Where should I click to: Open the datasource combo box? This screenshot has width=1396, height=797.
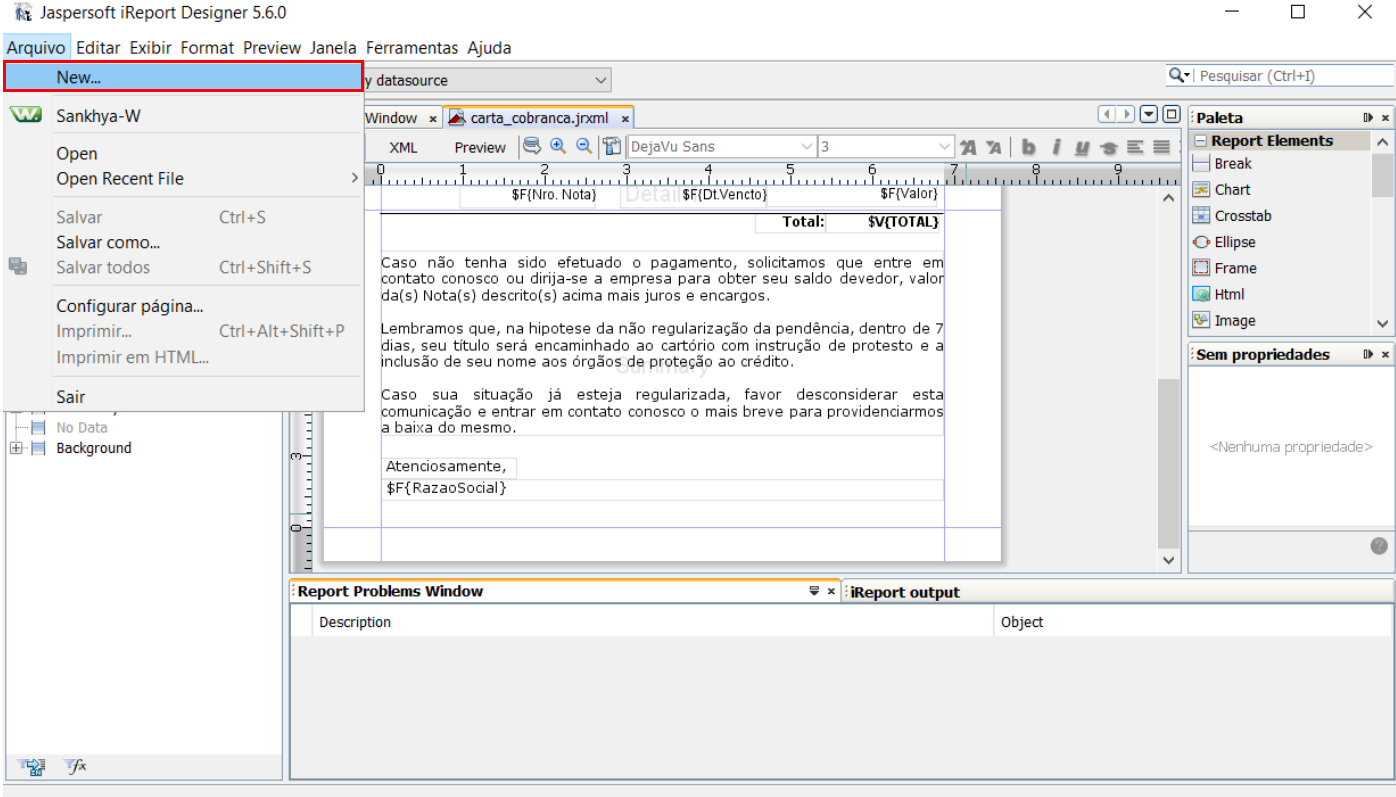[601, 80]
